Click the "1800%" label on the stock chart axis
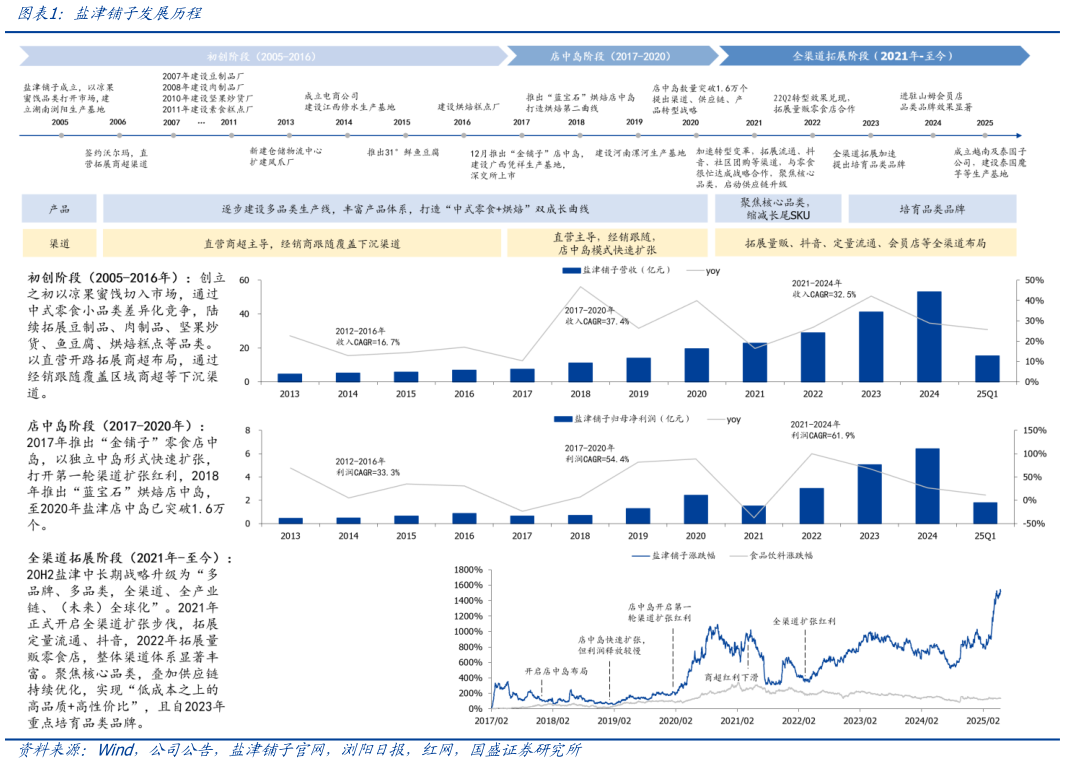 click(x=468, y=569)
